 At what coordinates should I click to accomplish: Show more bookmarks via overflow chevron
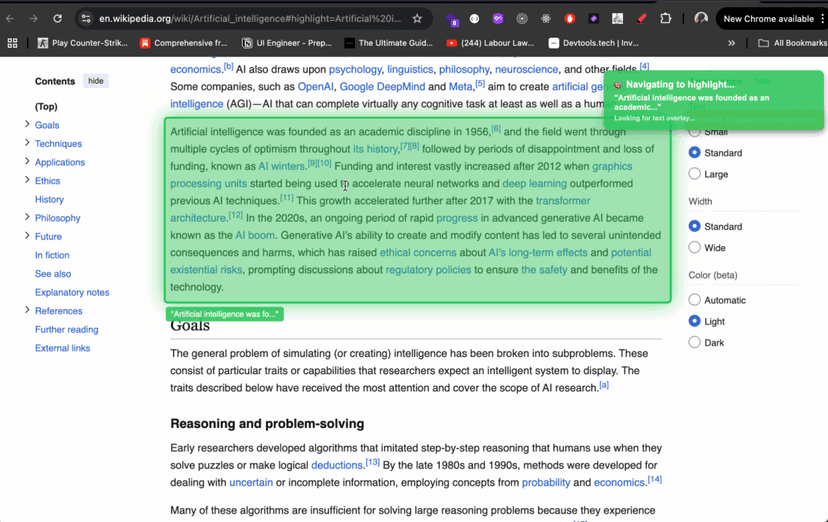coord(731,43)
